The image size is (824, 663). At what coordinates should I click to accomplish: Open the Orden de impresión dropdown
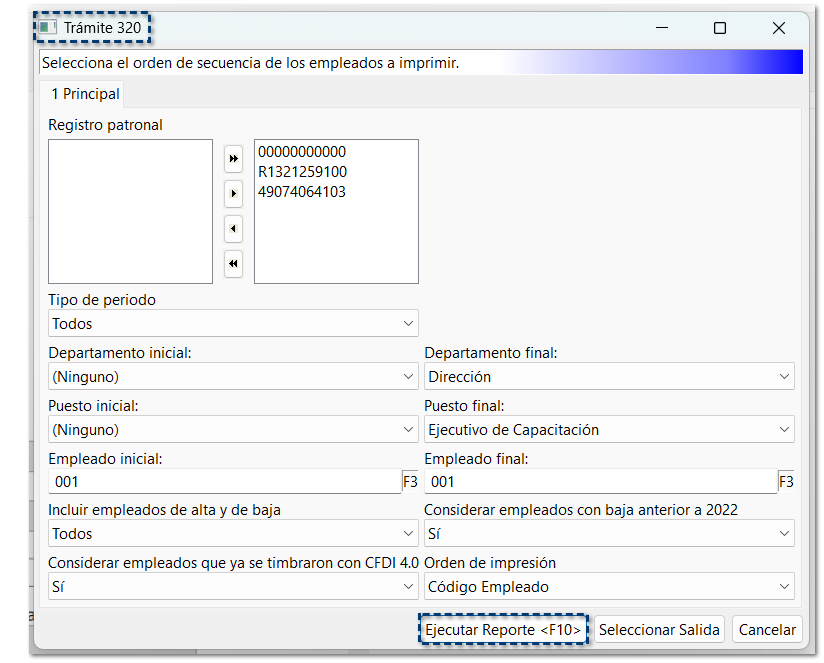point(609,586)
